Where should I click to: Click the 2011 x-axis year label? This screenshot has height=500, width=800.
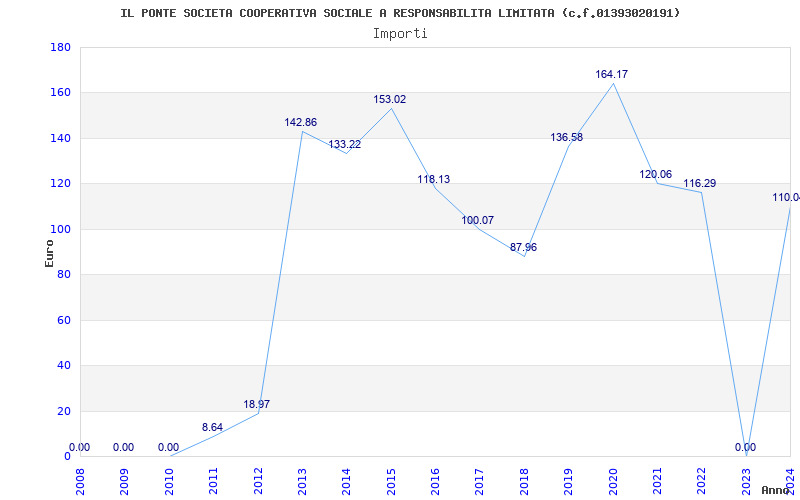(214, 481)
